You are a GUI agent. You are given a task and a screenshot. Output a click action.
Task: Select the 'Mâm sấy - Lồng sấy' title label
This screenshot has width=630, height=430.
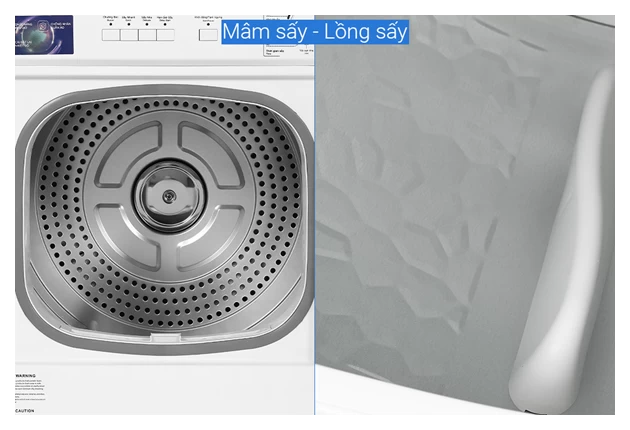click(314, 31)
